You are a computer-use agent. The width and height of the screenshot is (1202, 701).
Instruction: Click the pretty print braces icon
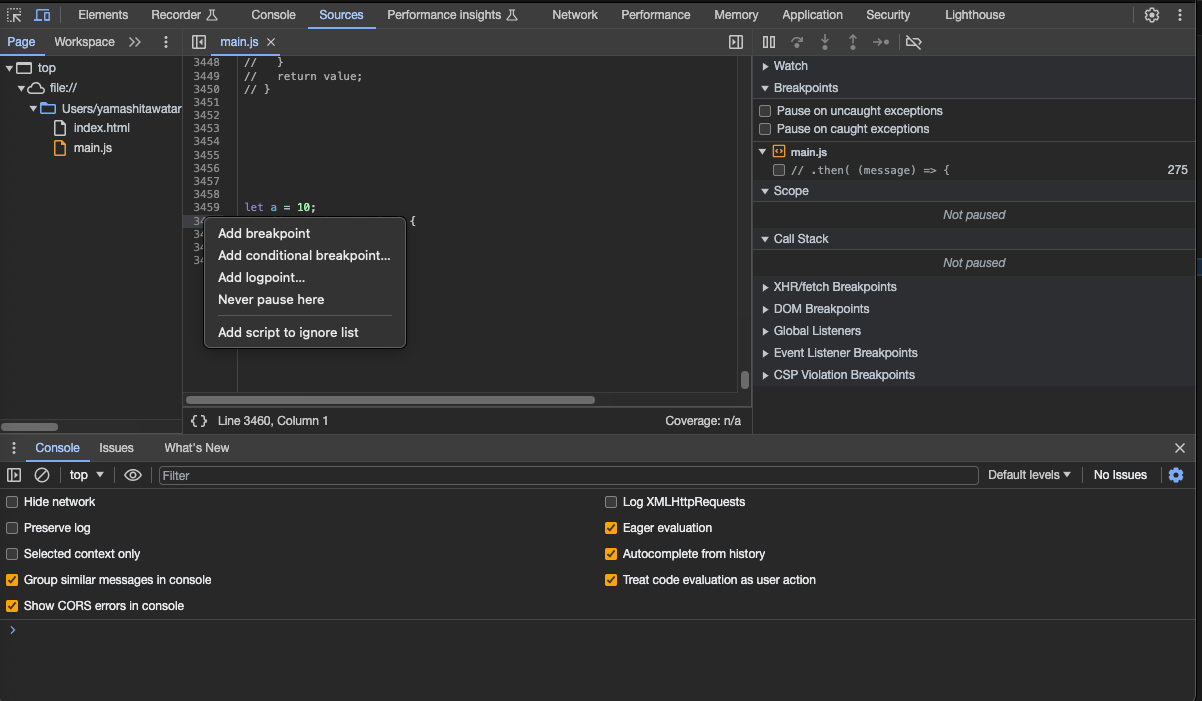click(199, 421)
